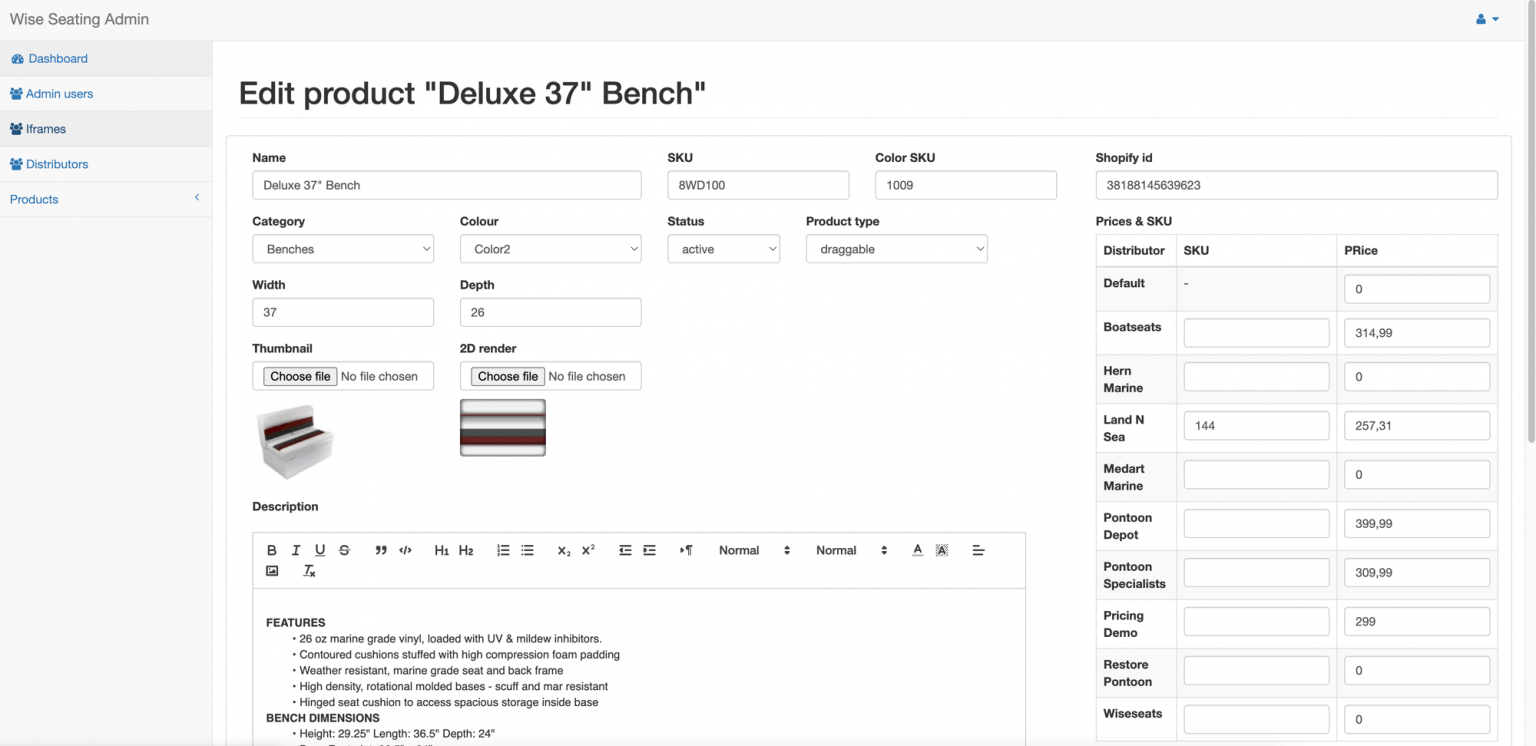The image size is (1536, 746).
Task: Open the Status dropdown set to active
Action: 723,248
